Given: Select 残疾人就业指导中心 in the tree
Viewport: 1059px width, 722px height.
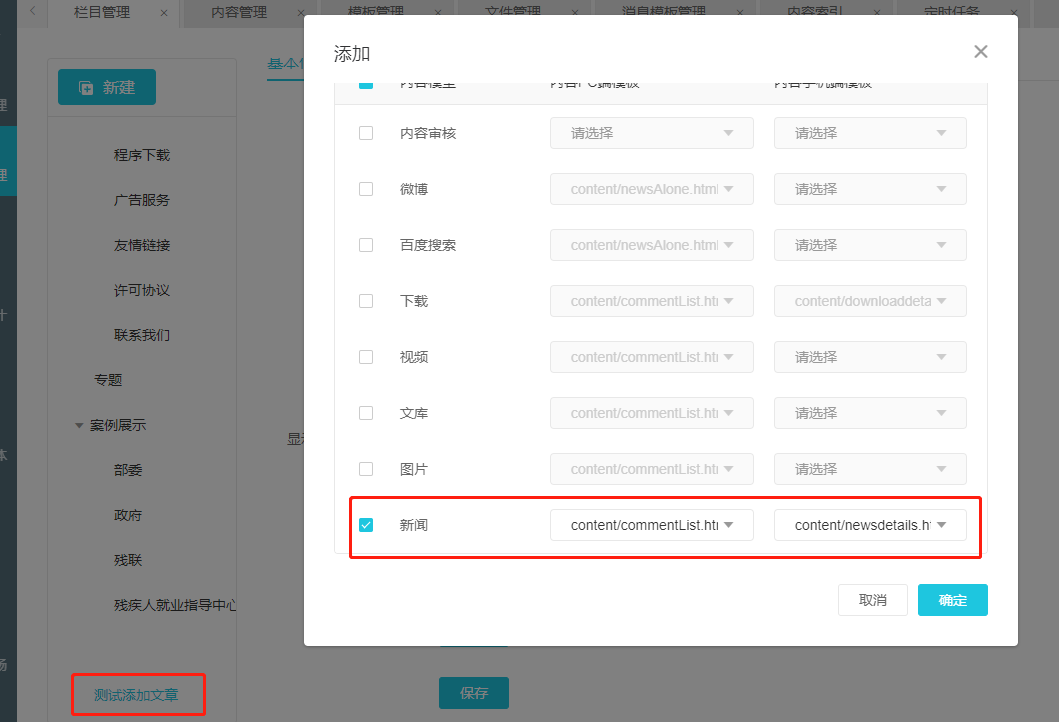Looking at the screenshot, I should (175, 605).
